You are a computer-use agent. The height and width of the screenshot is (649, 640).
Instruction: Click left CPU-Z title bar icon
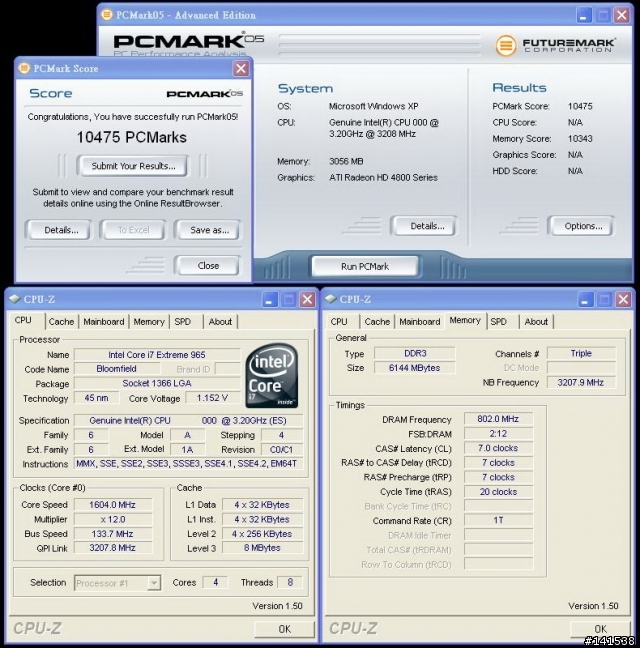[14, 299]
